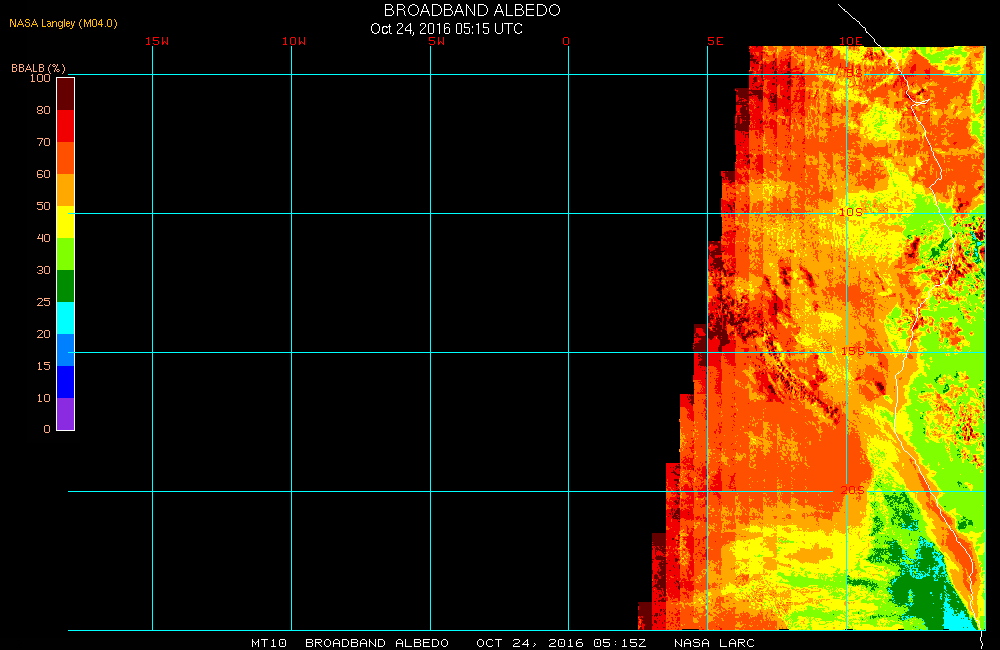
Task: Click the dark red 80-100% legend swatch
Action: pyautogui.click(x=65, y=93)
